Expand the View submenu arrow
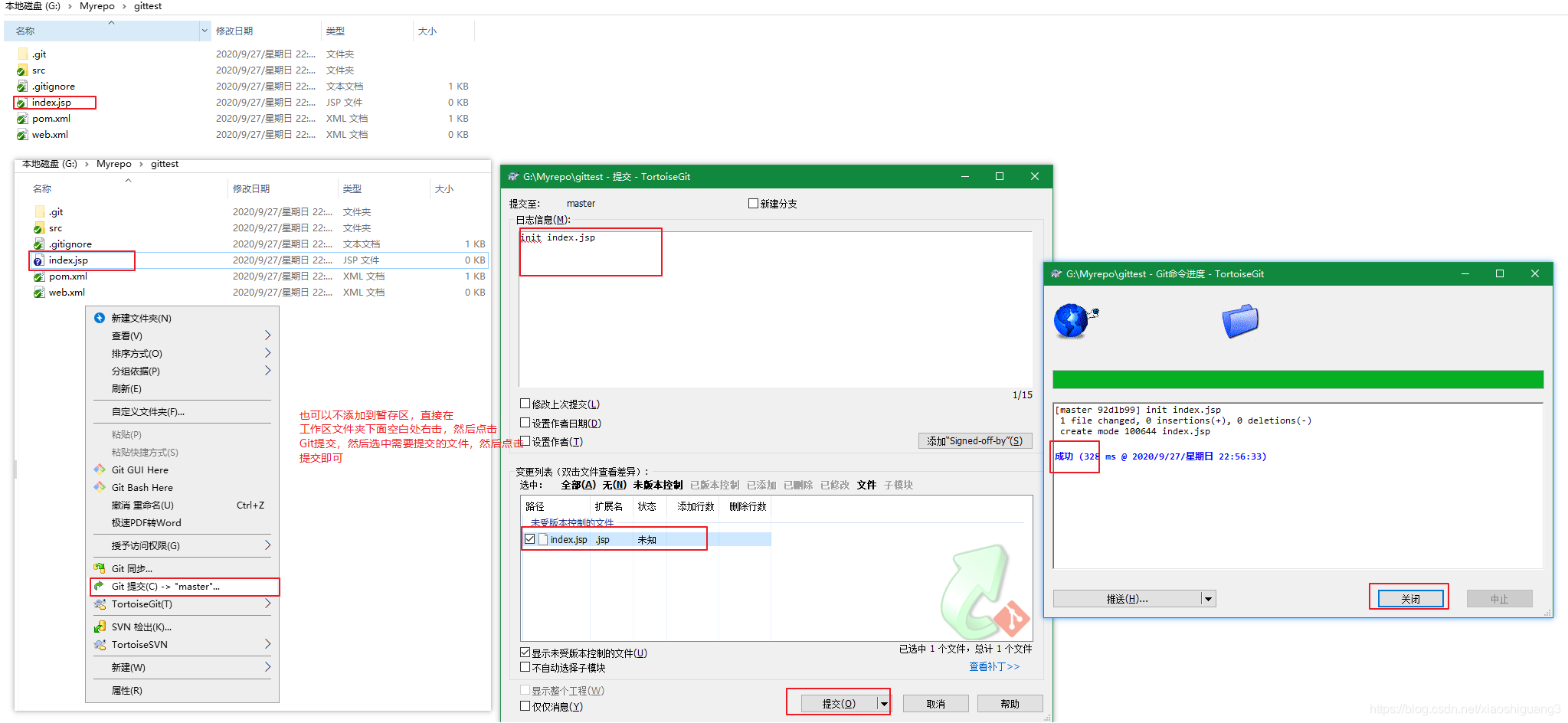 click(267, 335)
